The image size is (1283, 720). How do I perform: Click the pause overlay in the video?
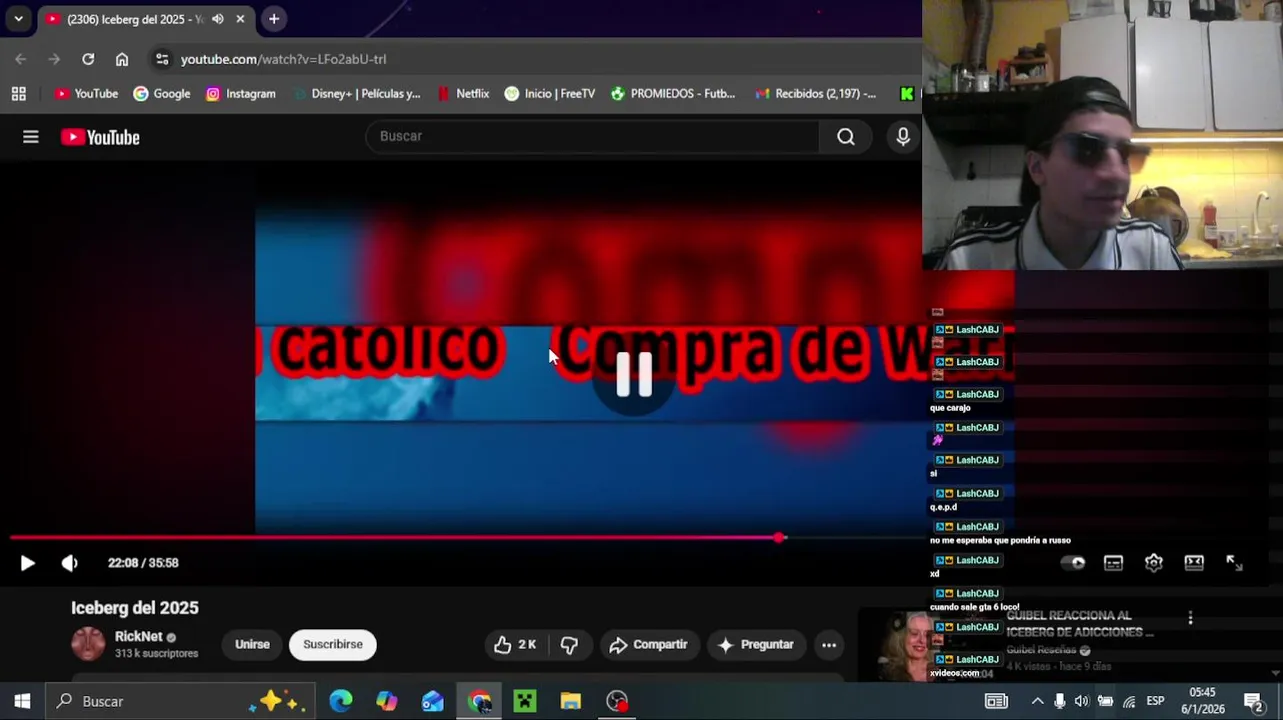pyautogui.click(x=634, y=375)
